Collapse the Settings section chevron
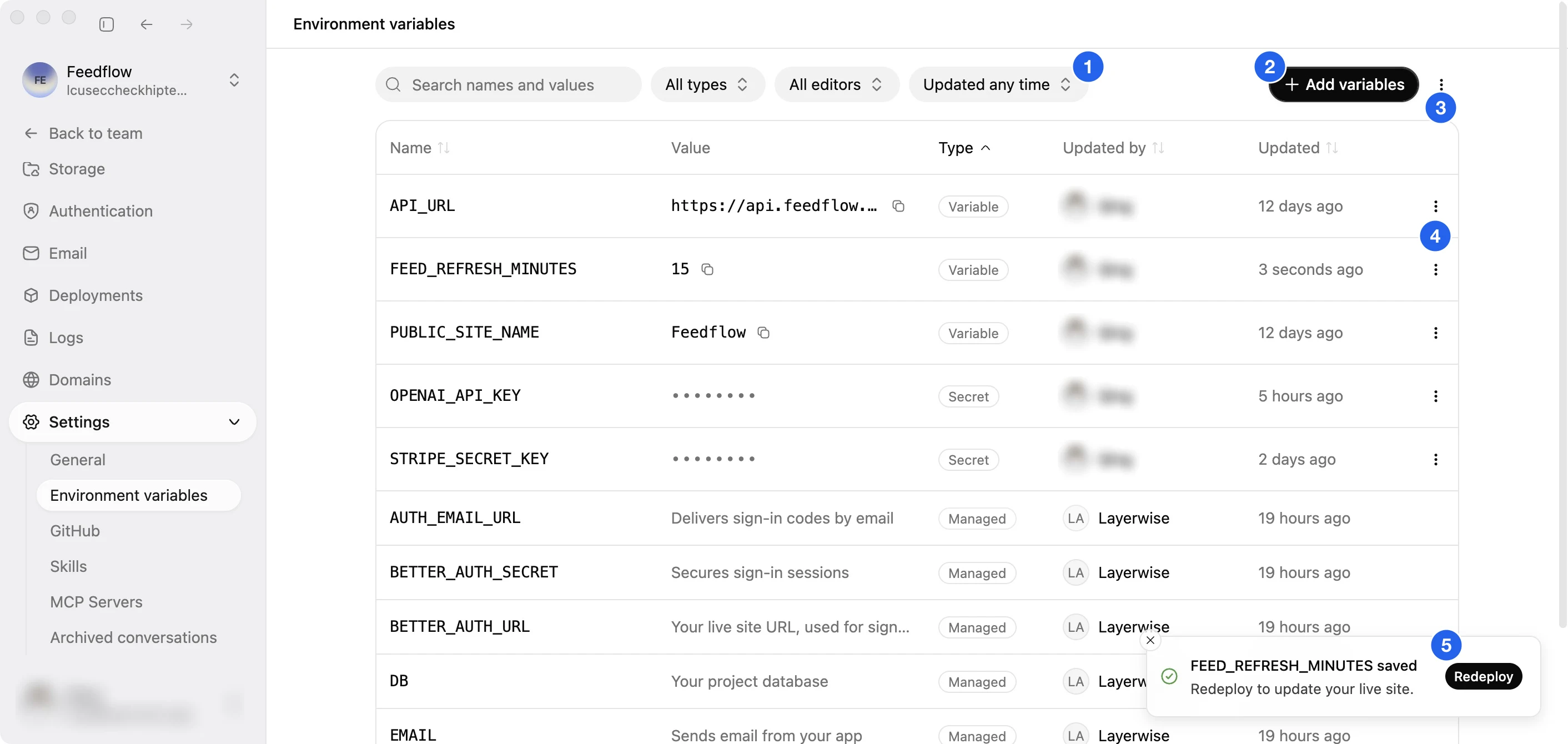 [234, 422]
